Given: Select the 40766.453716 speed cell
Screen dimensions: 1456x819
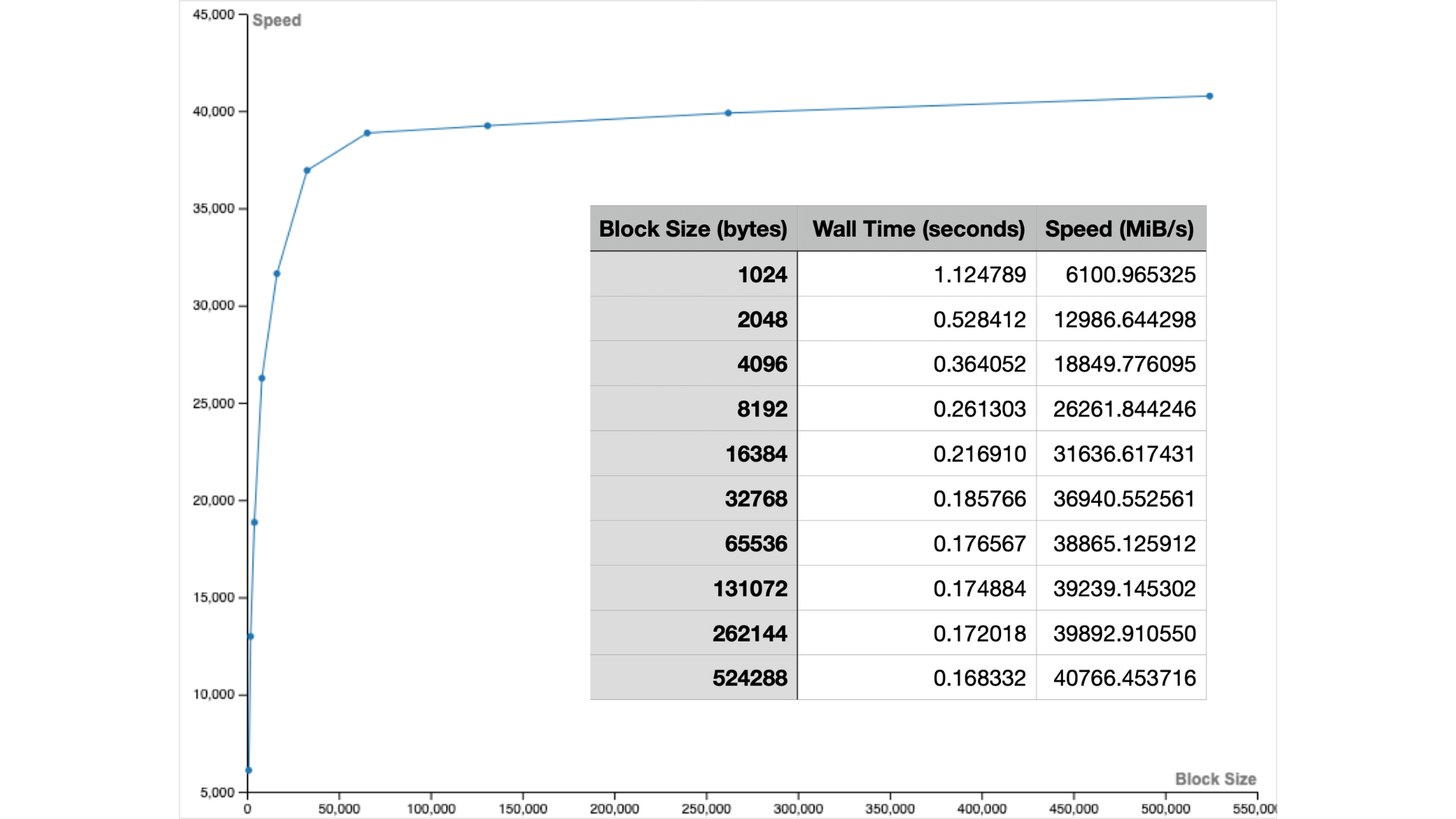Looking at the screenshot, I should click(1124, 678).
